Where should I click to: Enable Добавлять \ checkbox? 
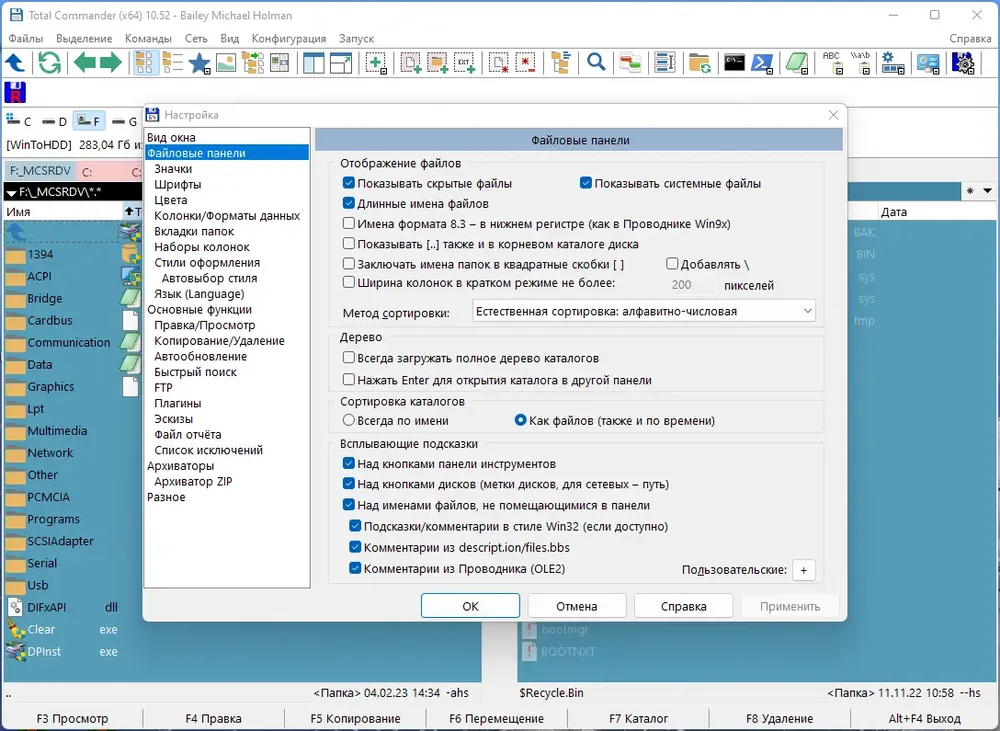point(672,263)
